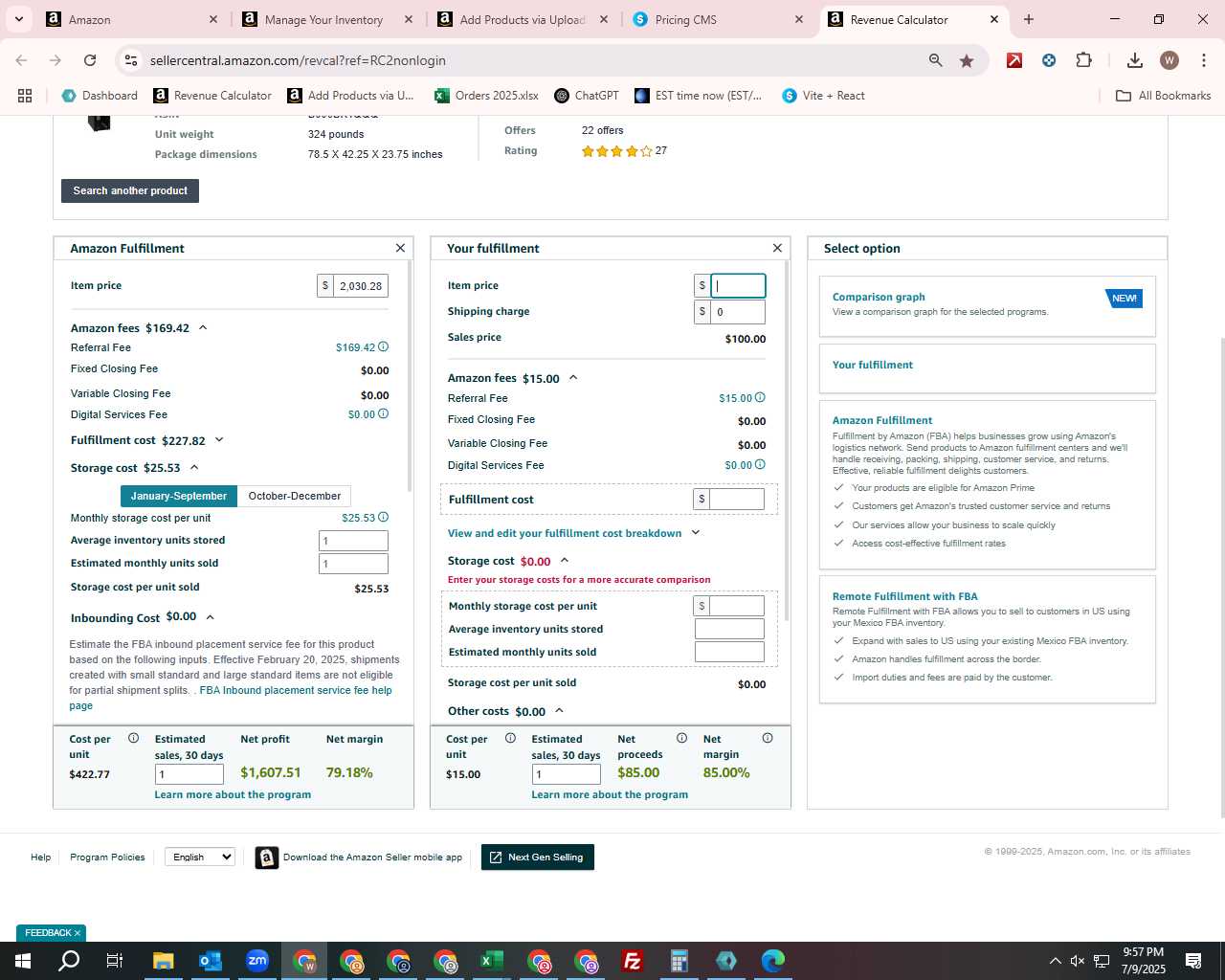Open Outlook from the taskbar
1225x980 pixels.
tap(211, 961)
